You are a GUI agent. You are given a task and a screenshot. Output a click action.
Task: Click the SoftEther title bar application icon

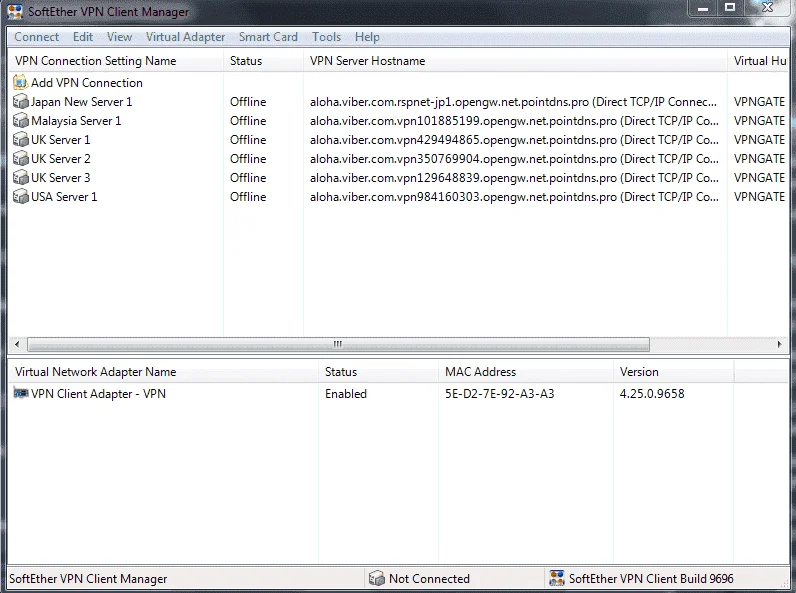[15, 12]
